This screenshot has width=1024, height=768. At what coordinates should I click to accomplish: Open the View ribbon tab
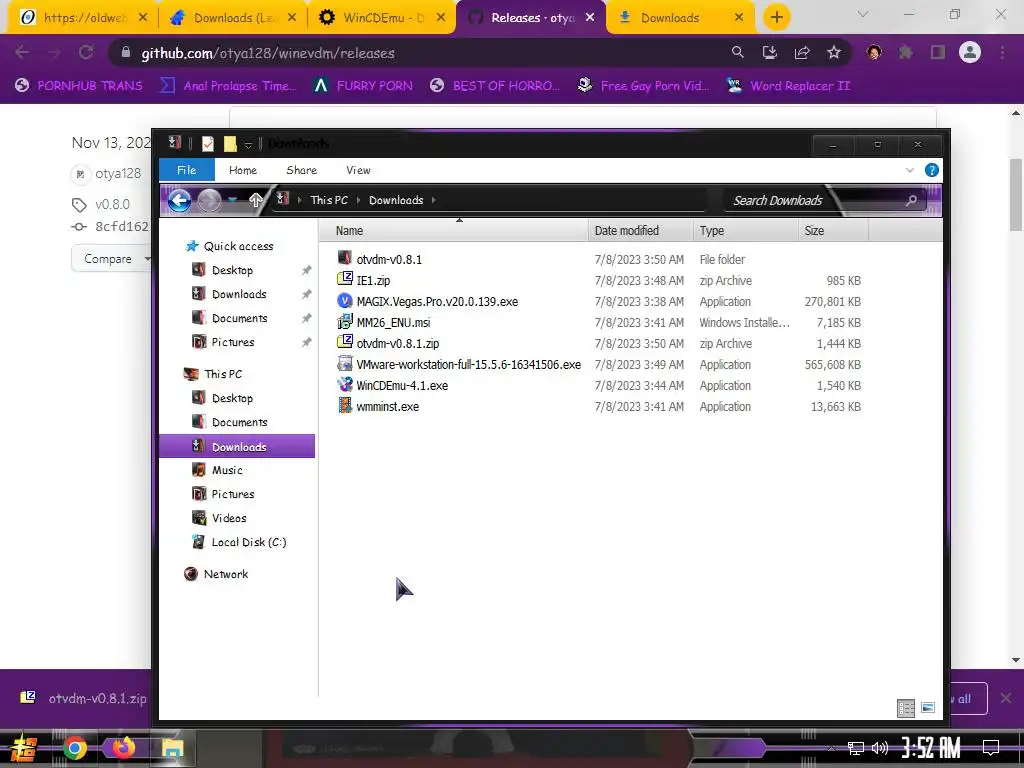358,170
